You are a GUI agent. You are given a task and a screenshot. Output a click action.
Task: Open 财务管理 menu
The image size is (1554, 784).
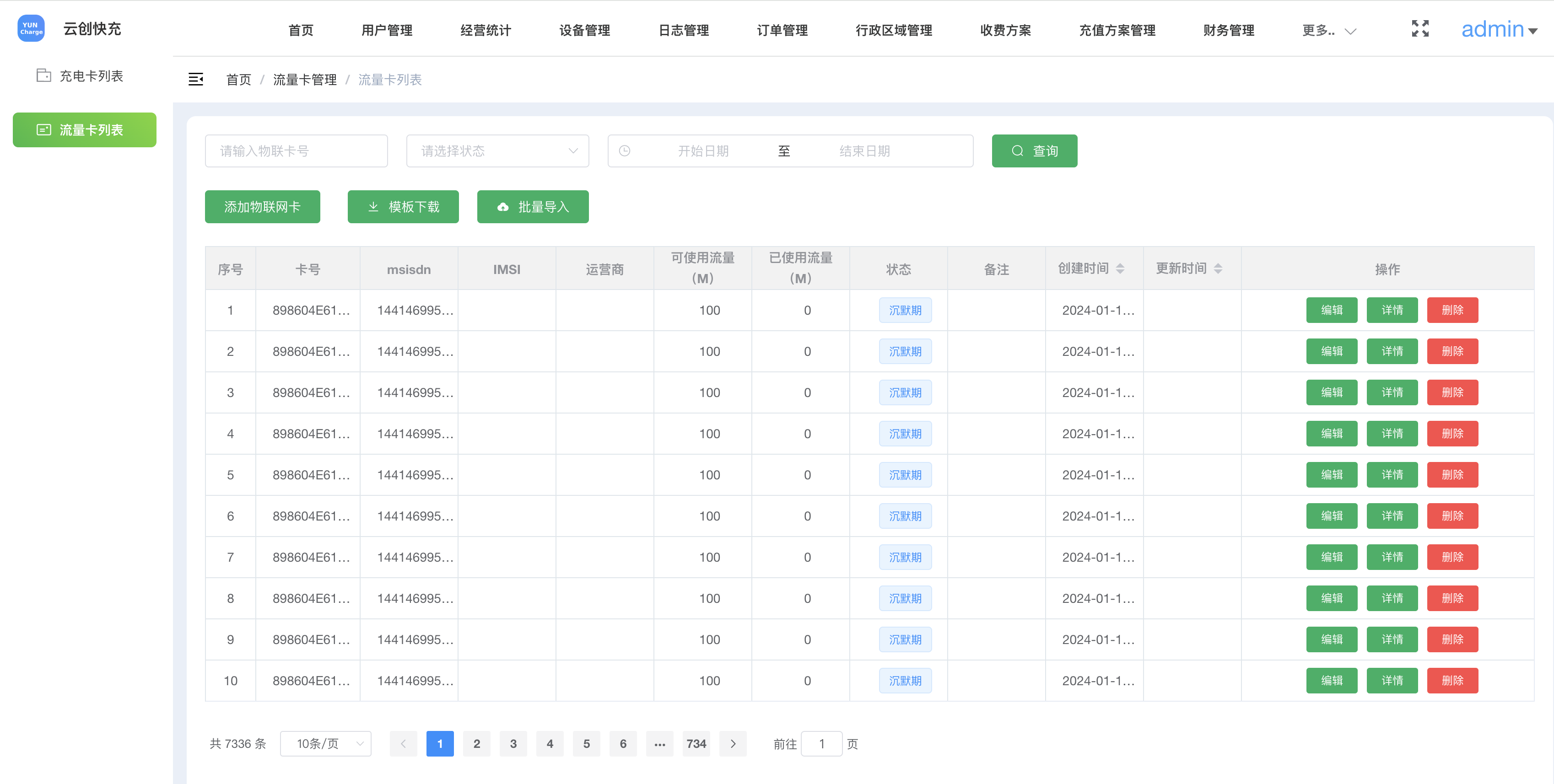click(1229, 30)
